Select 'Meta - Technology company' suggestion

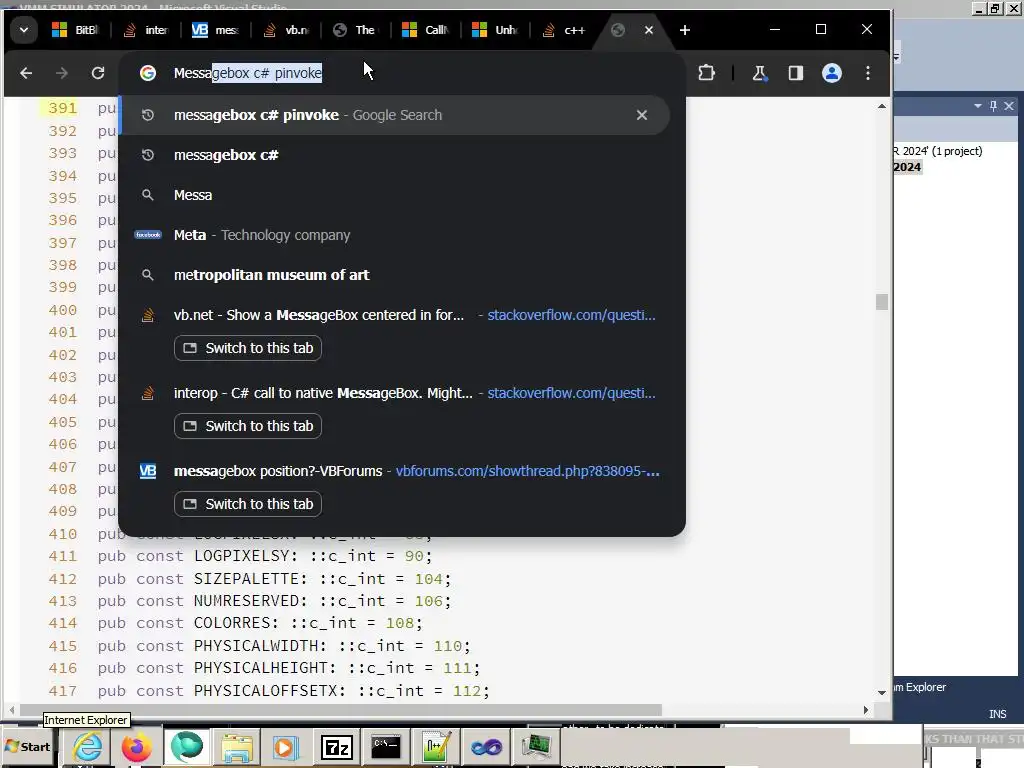pyautogui.click(x=395, y=235)
